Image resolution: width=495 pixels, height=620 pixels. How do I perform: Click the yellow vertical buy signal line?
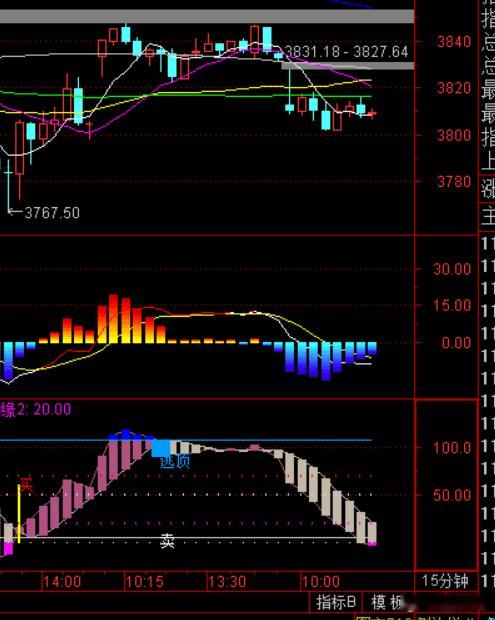(19, 514)
